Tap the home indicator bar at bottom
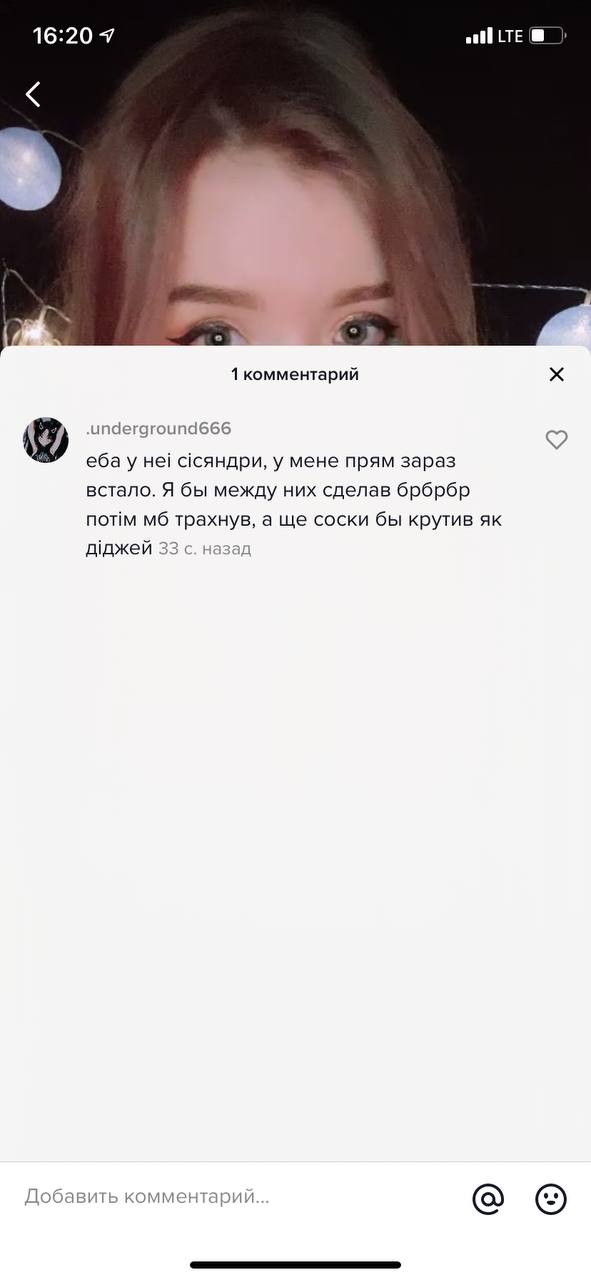Viewport: 591px width, 1280px height. pyautogui.click(x=295, y=1265)
